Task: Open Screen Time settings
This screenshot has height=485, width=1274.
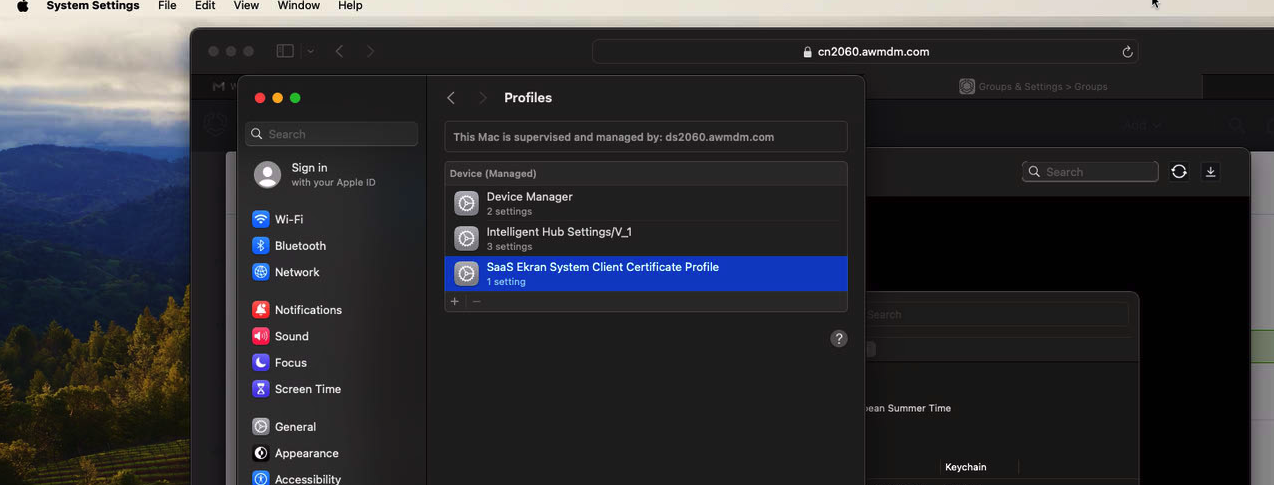Action: click(x=307, y=389)
